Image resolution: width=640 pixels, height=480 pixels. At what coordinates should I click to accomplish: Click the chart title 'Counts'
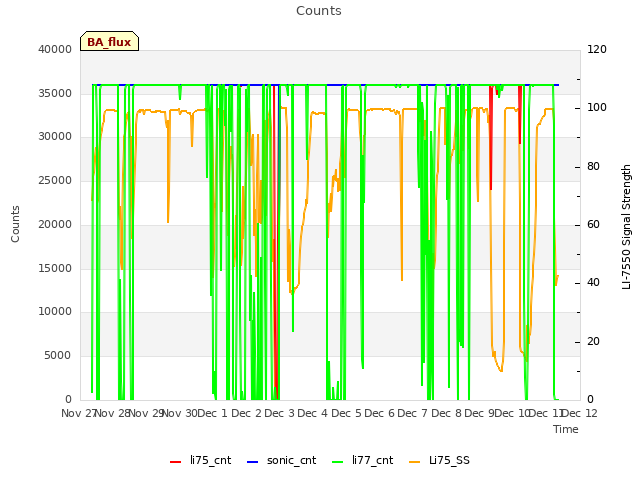(x=319, y=11)
